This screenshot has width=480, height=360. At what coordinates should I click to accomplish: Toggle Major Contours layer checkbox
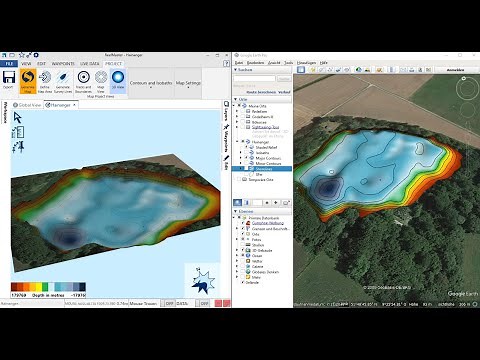click(x=247, y=158)
